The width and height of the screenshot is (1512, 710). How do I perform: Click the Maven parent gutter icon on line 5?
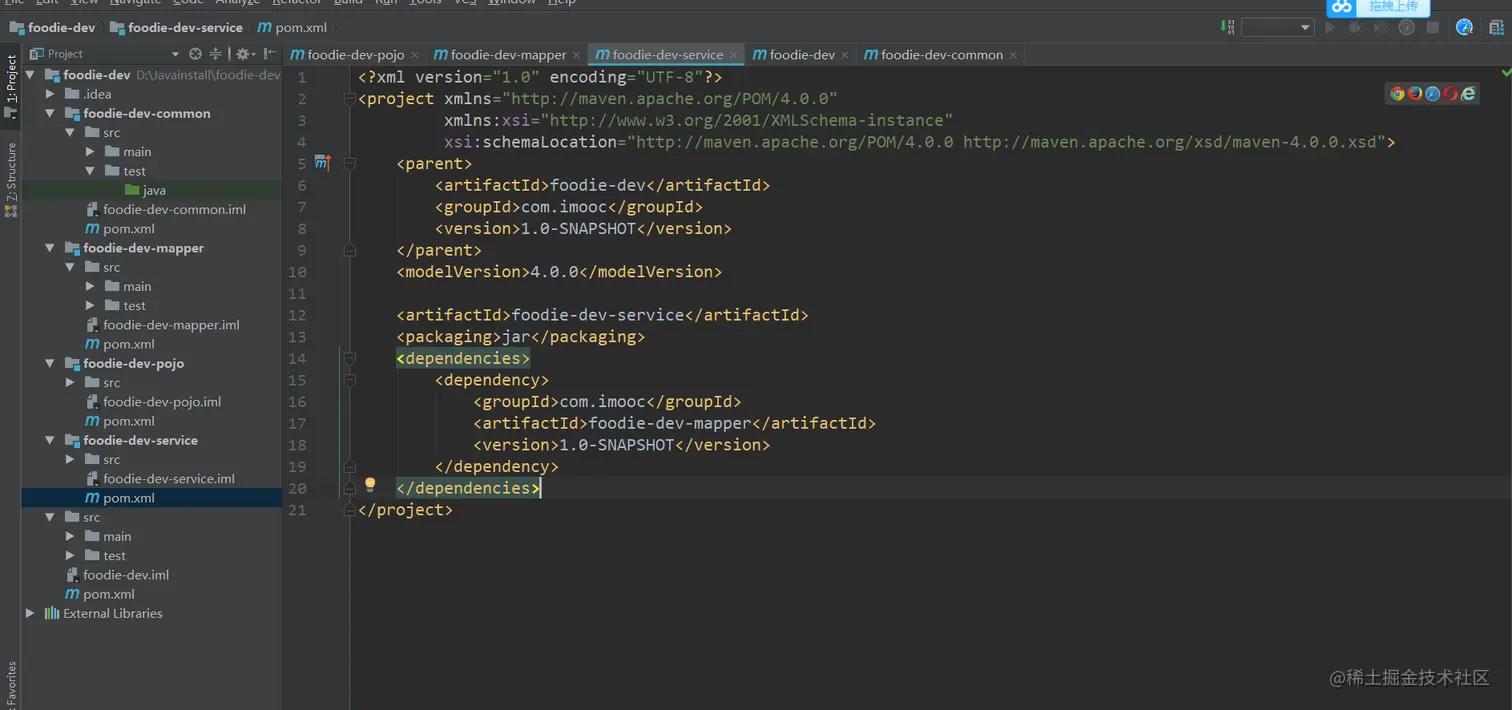(322, 162)
